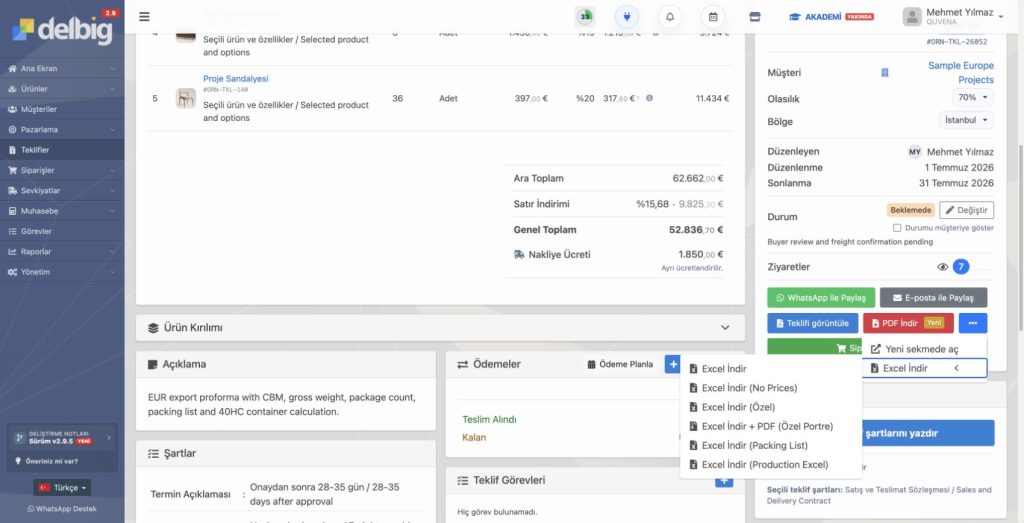Image resolution: width=1024 pixels, height=523 pixels.
Task: Open Görevler in the sidebar
Action: point(62,231)
